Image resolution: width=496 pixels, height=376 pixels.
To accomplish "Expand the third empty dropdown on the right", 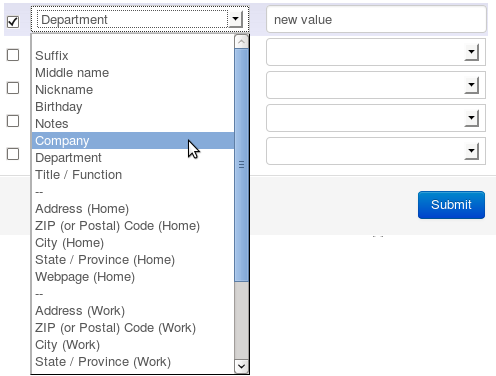I will coord(471,118).
